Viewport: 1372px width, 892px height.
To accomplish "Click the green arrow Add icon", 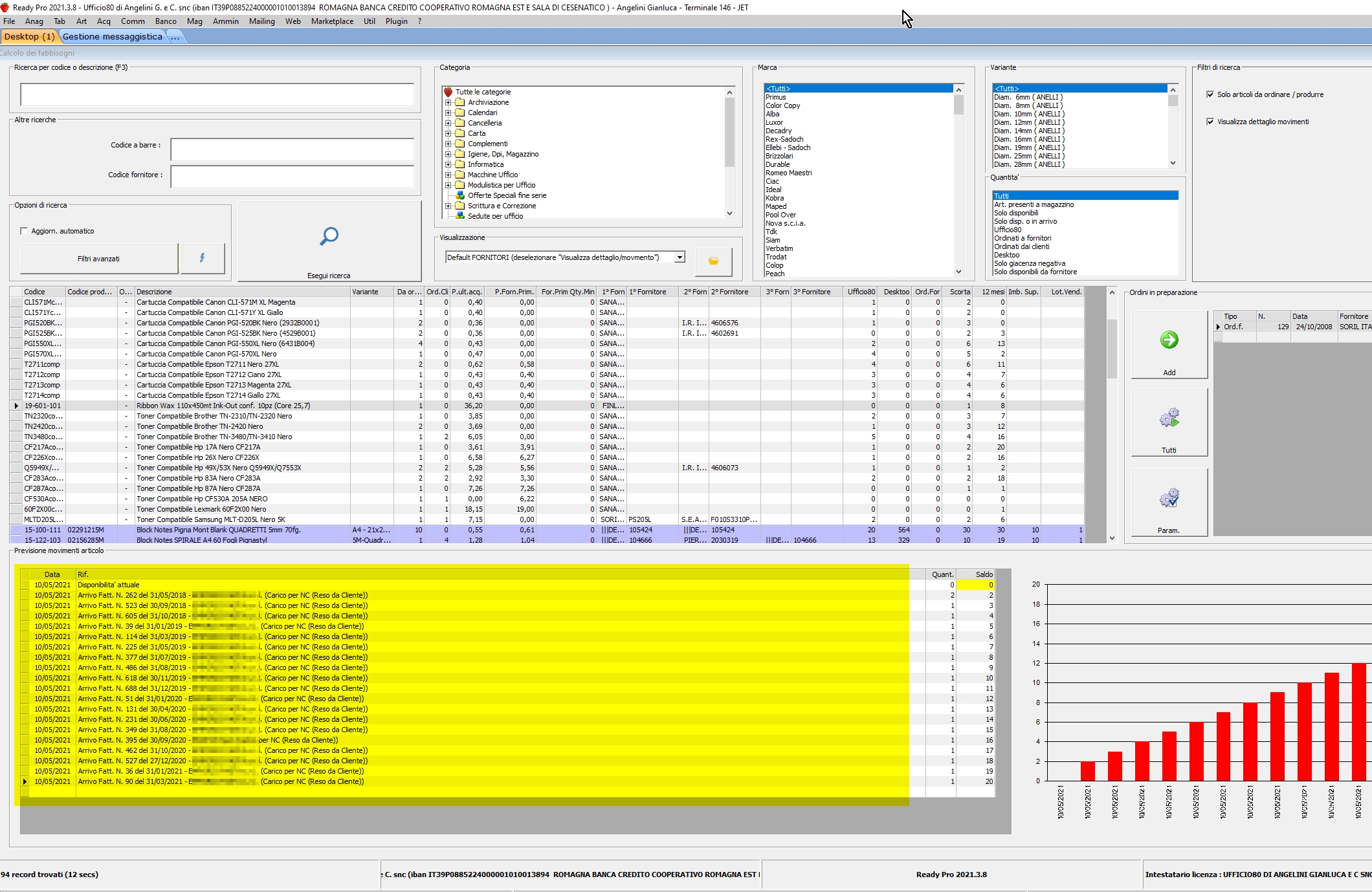I will (x=1169, y=340).
